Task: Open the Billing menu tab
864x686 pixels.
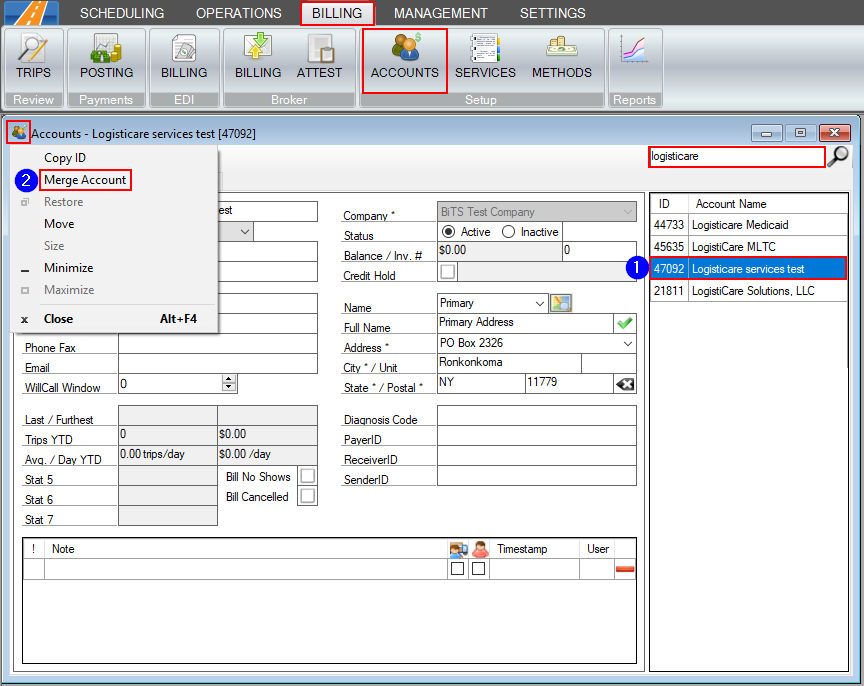Action: [x=337, y=13]
